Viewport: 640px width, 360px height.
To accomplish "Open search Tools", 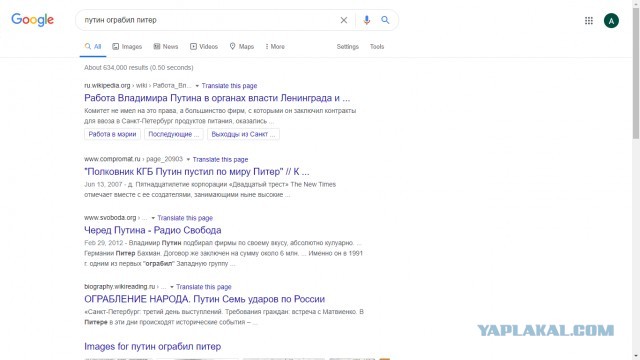I will [x=377, y=47].
